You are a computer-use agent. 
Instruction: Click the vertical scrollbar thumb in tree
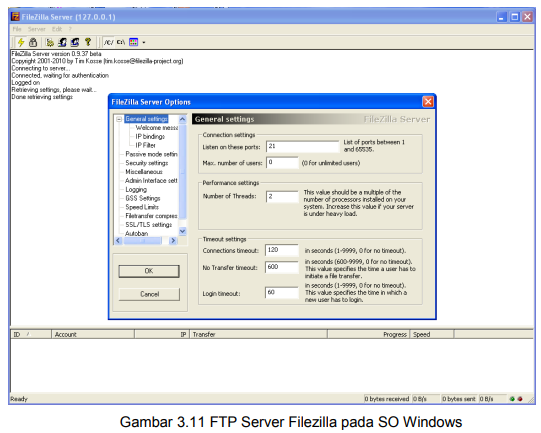coord(183,171)
